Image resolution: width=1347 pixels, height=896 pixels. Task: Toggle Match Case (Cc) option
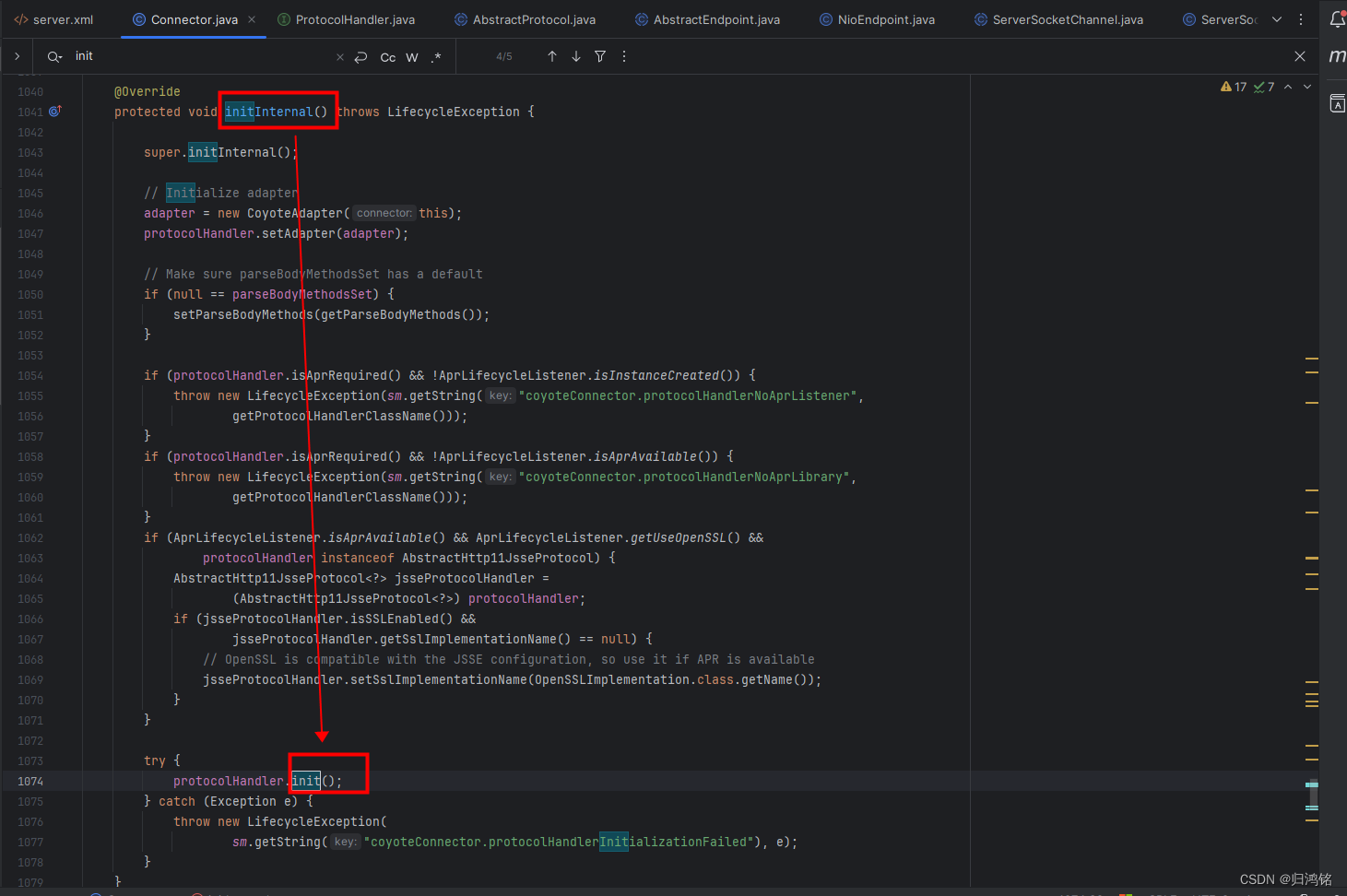(x=388, y=57)
